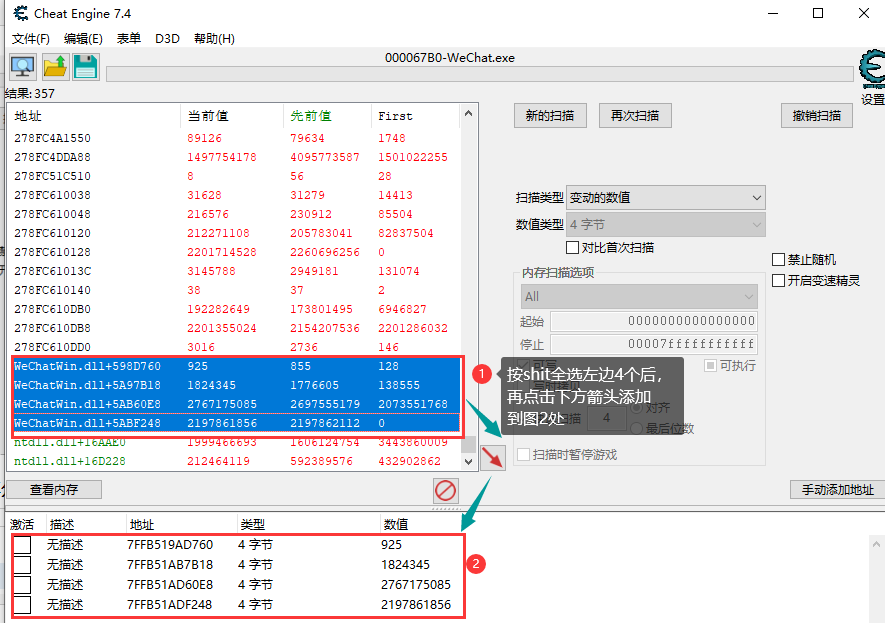Open the process list computer icon
The width and height of the screenshot is (885, 623).
click(x=23, y=67)
